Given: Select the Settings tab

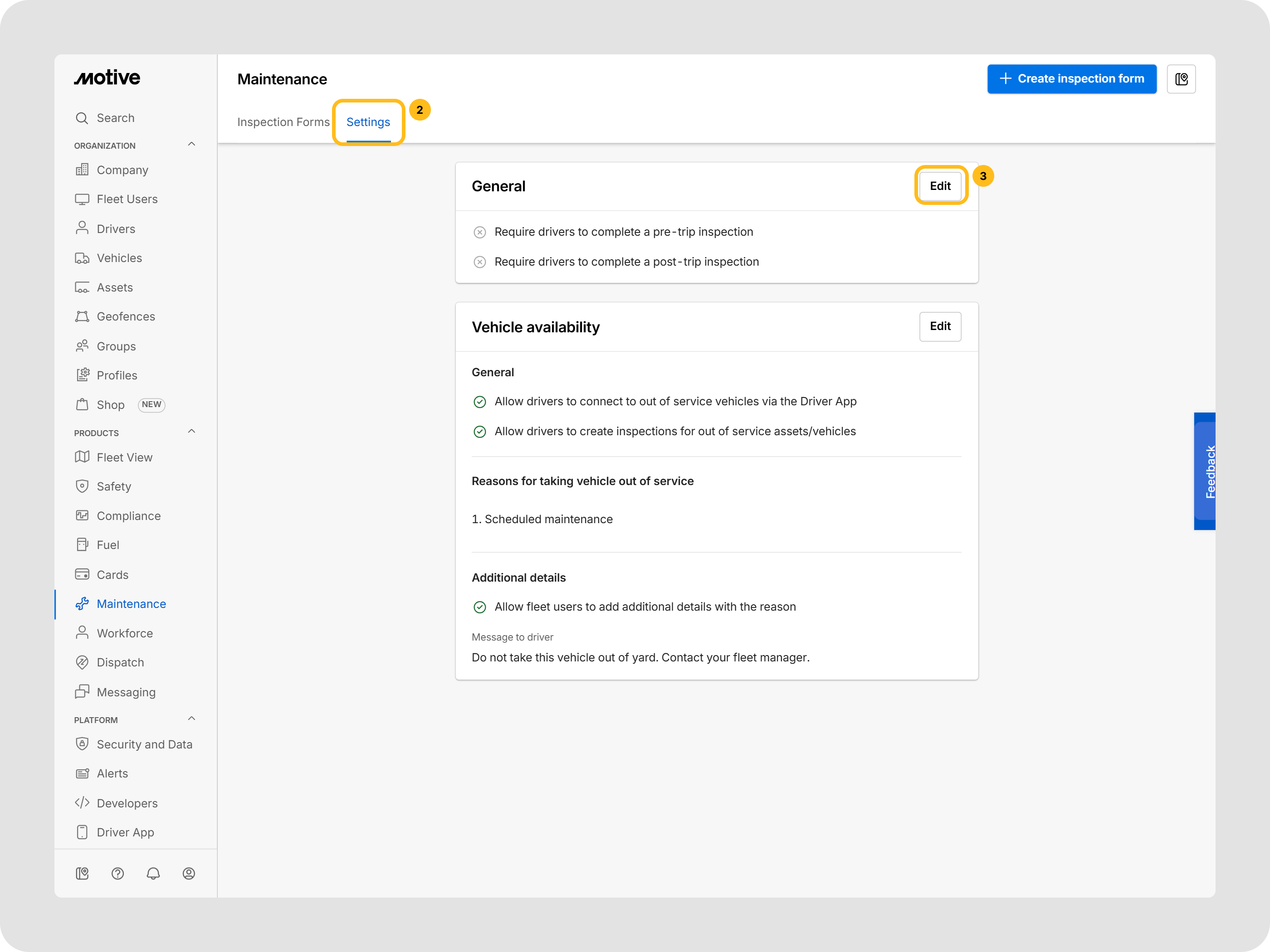Looking at the screenshot, I should pyautogui.click(x=368, y=122).
